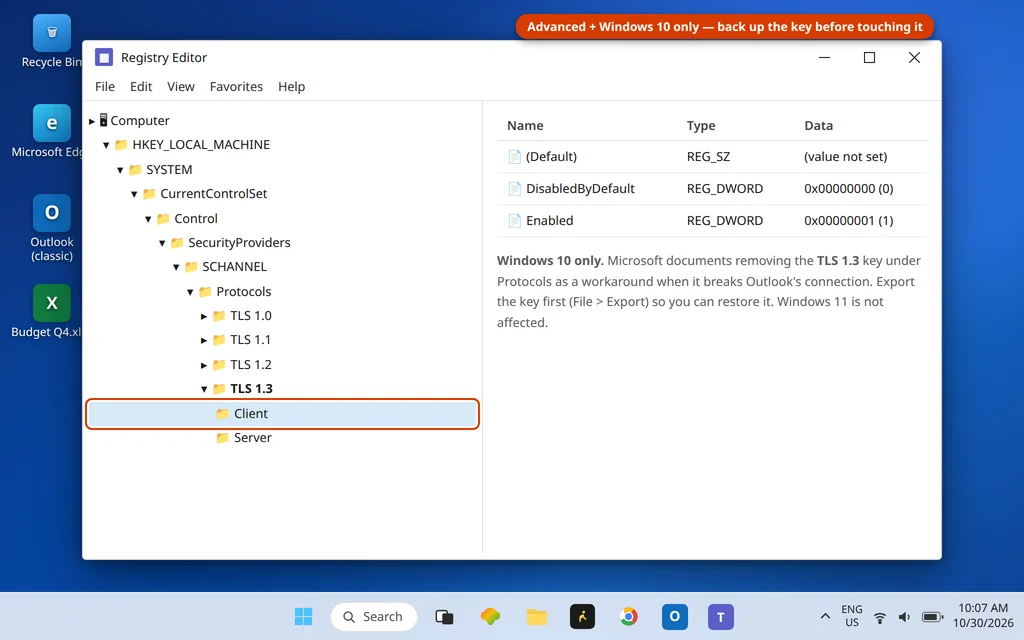Click the TLS 1.2 folder icon
Viewport: 1024px width, 640px height.
219,365
